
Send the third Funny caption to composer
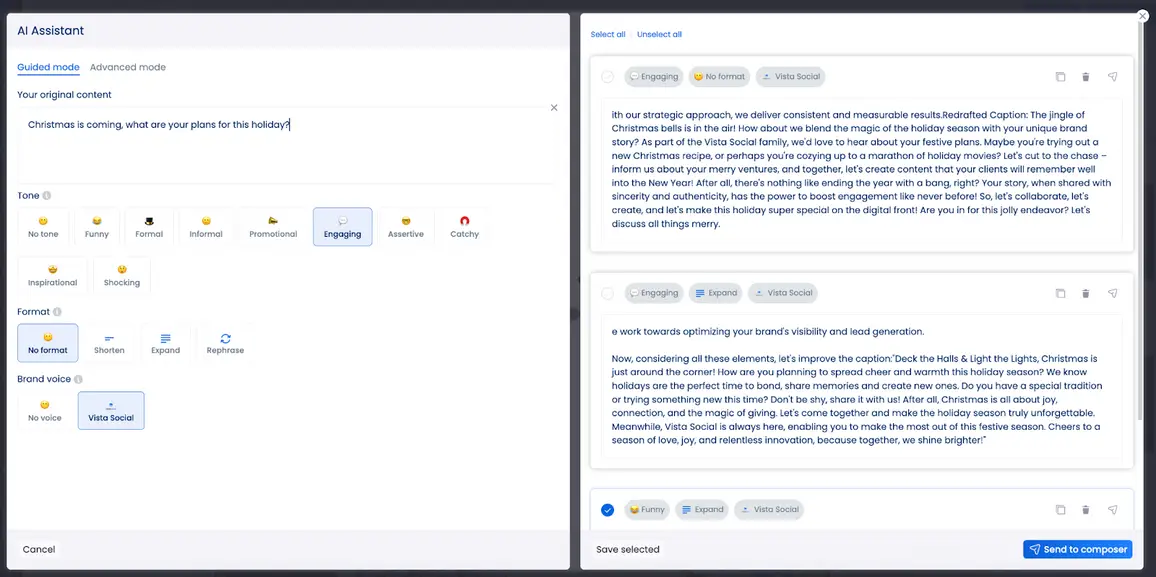click(1112, 509)
